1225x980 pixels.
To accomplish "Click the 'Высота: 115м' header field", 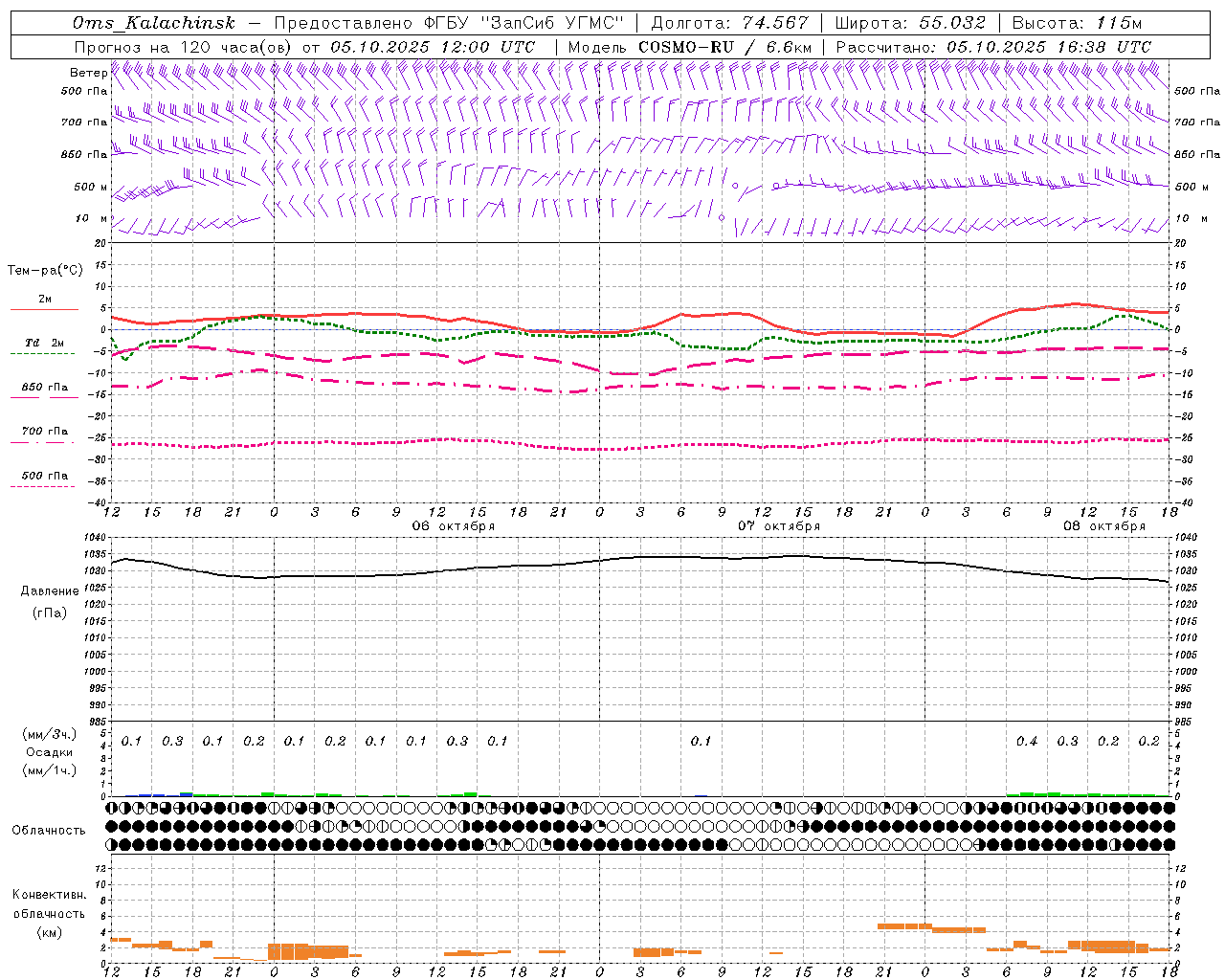I will (x=1077, y=23).
